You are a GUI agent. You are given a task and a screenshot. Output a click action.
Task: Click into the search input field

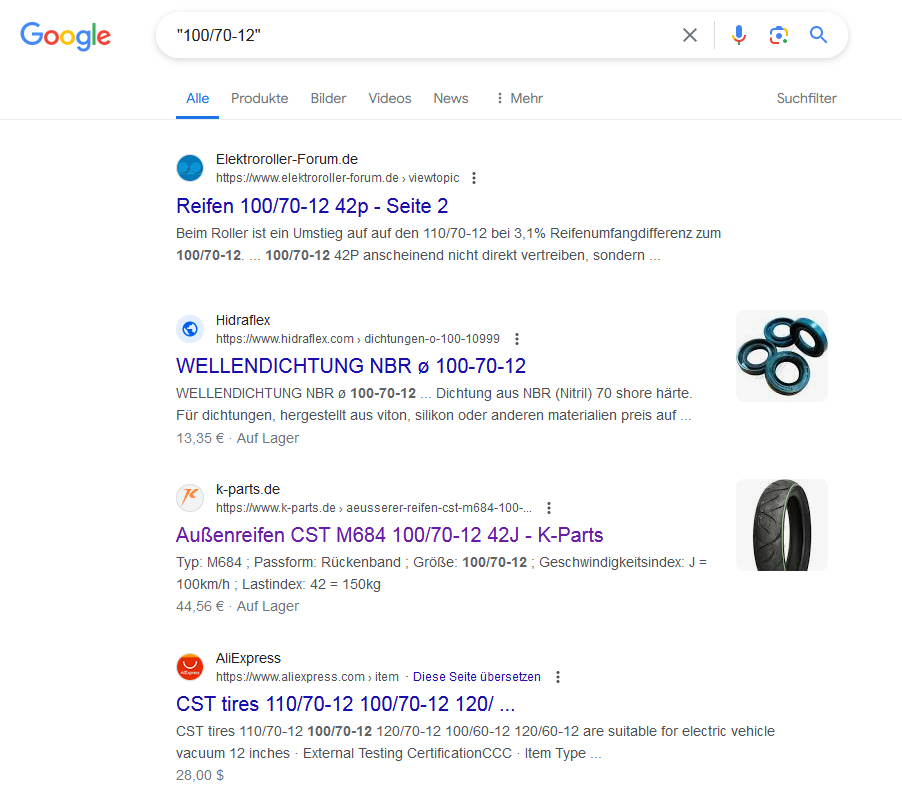coord(420,36)
